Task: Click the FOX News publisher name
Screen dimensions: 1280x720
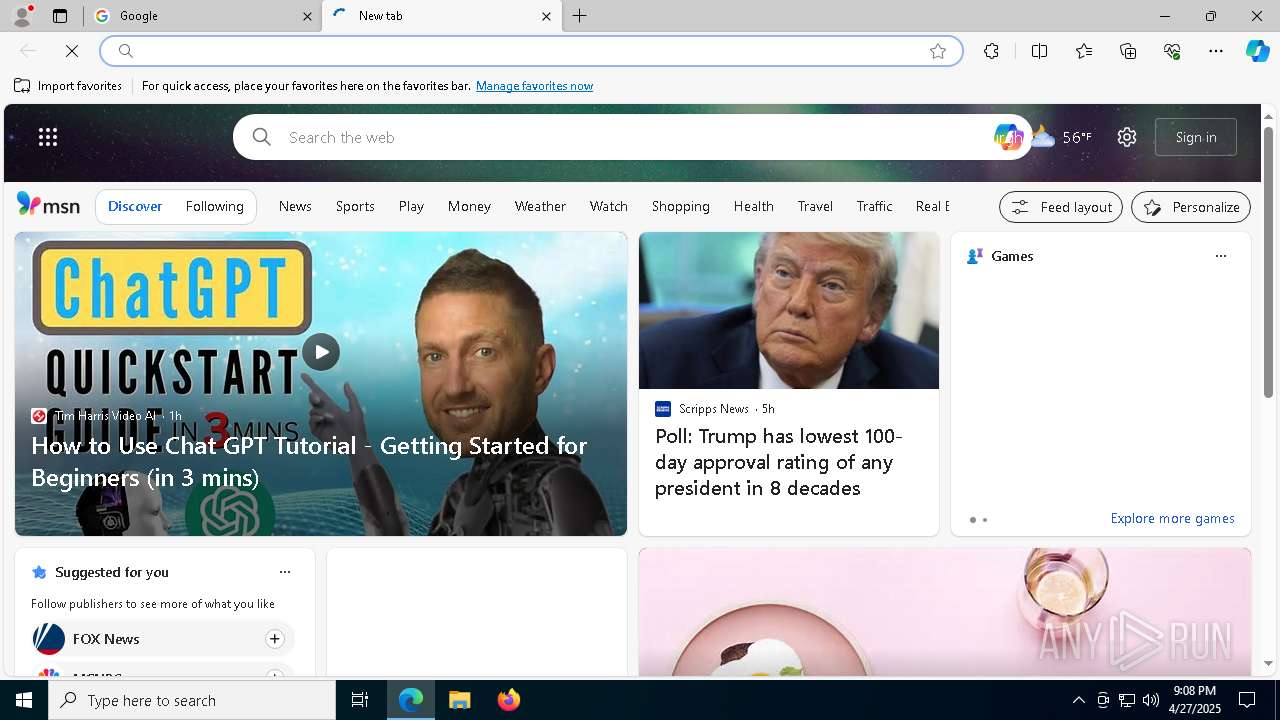Action: point(106,639)
